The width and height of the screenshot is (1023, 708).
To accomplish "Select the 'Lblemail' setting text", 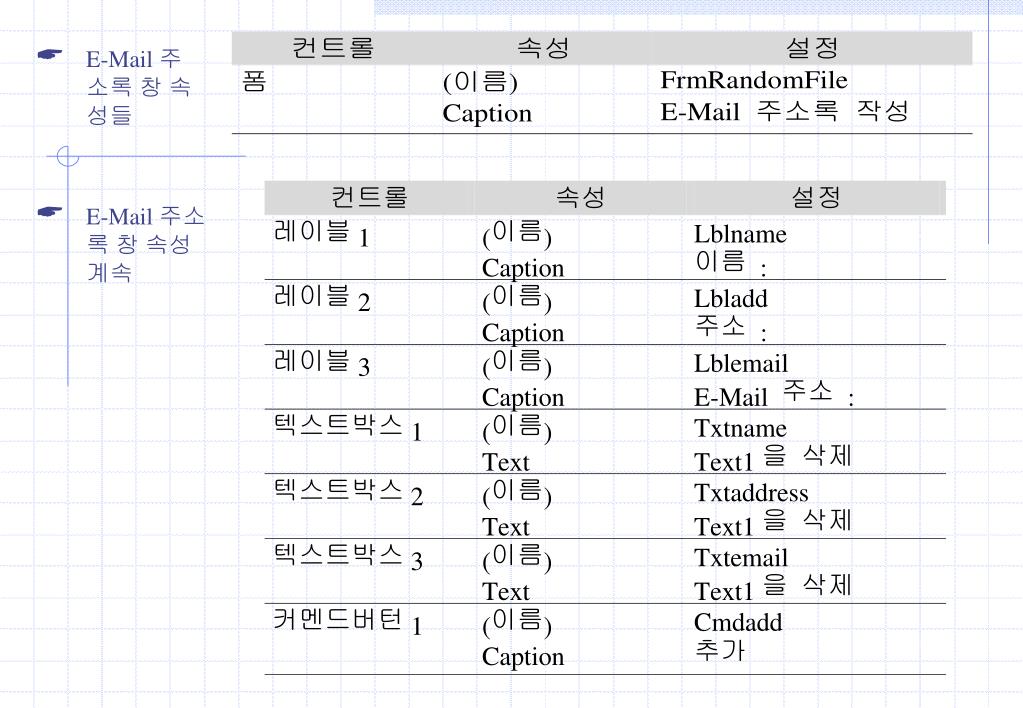I will click(x=741, y=364).
